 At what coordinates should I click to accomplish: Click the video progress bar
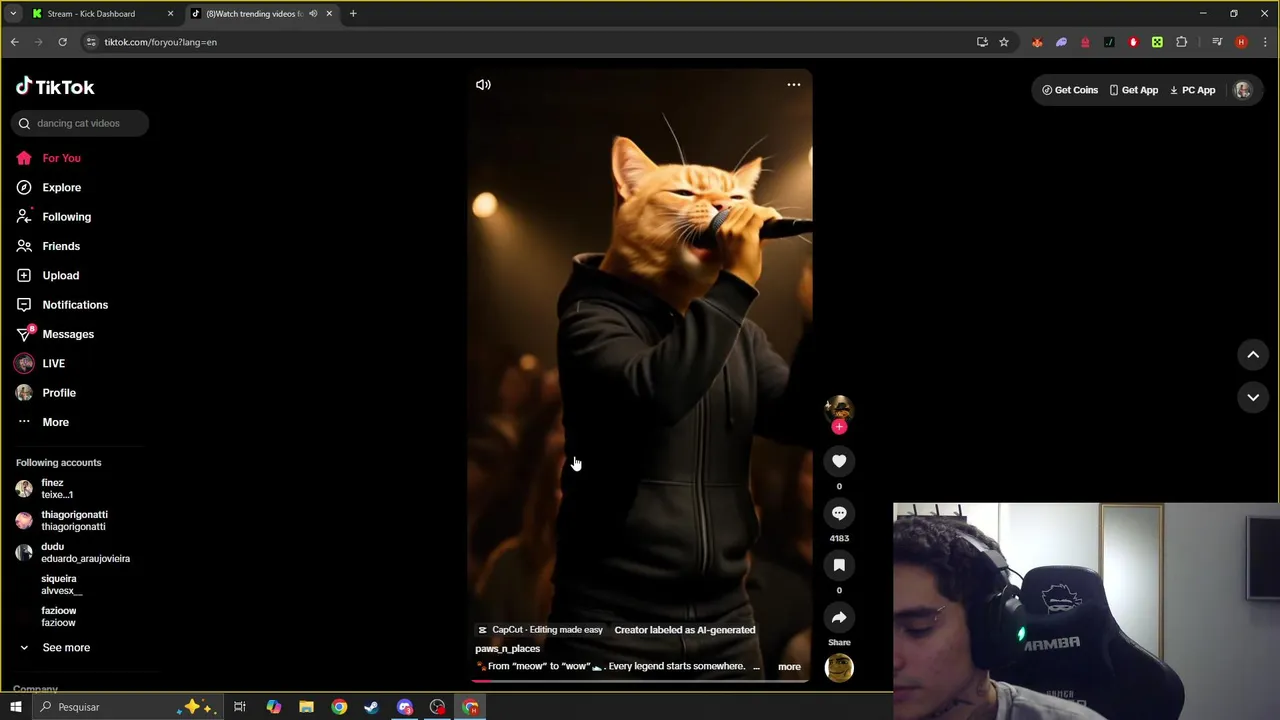pos(639,681)
